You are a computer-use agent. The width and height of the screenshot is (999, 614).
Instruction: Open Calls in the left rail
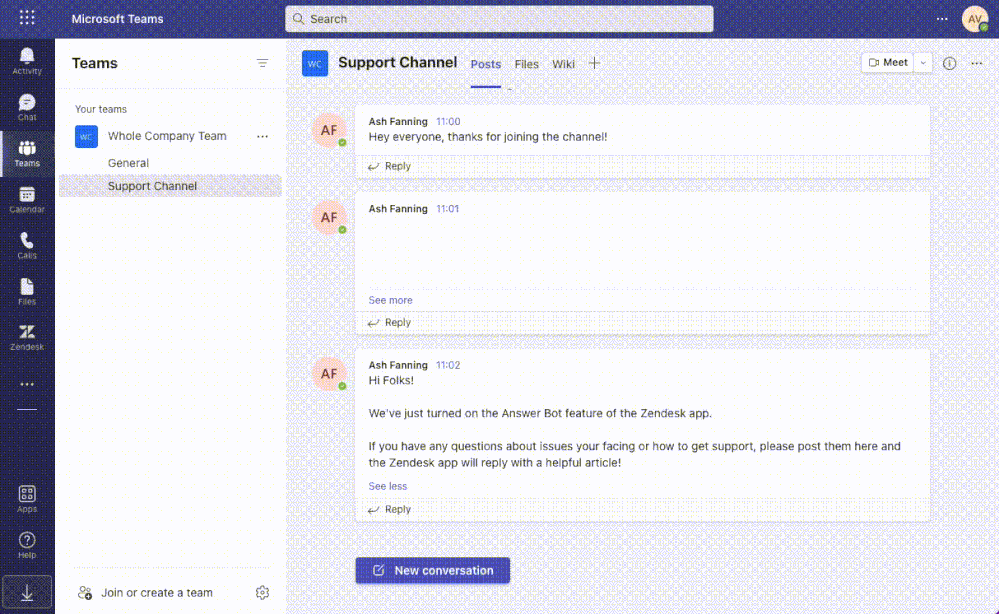pyautogui.click(x=27, y=246)
